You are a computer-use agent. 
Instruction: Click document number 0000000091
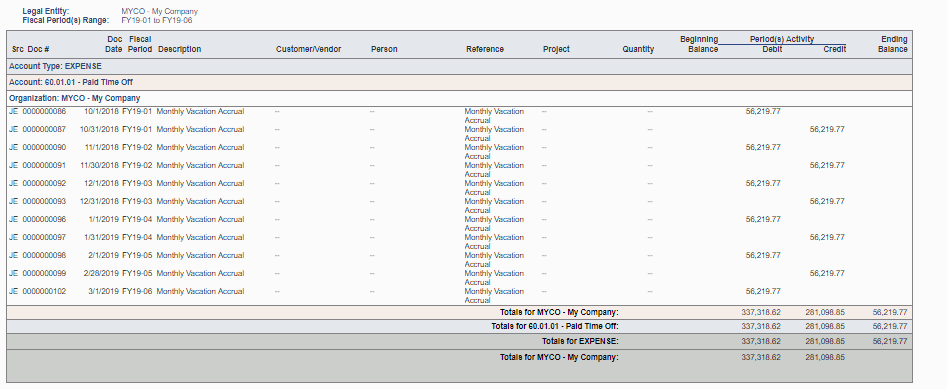coord(44,166)
